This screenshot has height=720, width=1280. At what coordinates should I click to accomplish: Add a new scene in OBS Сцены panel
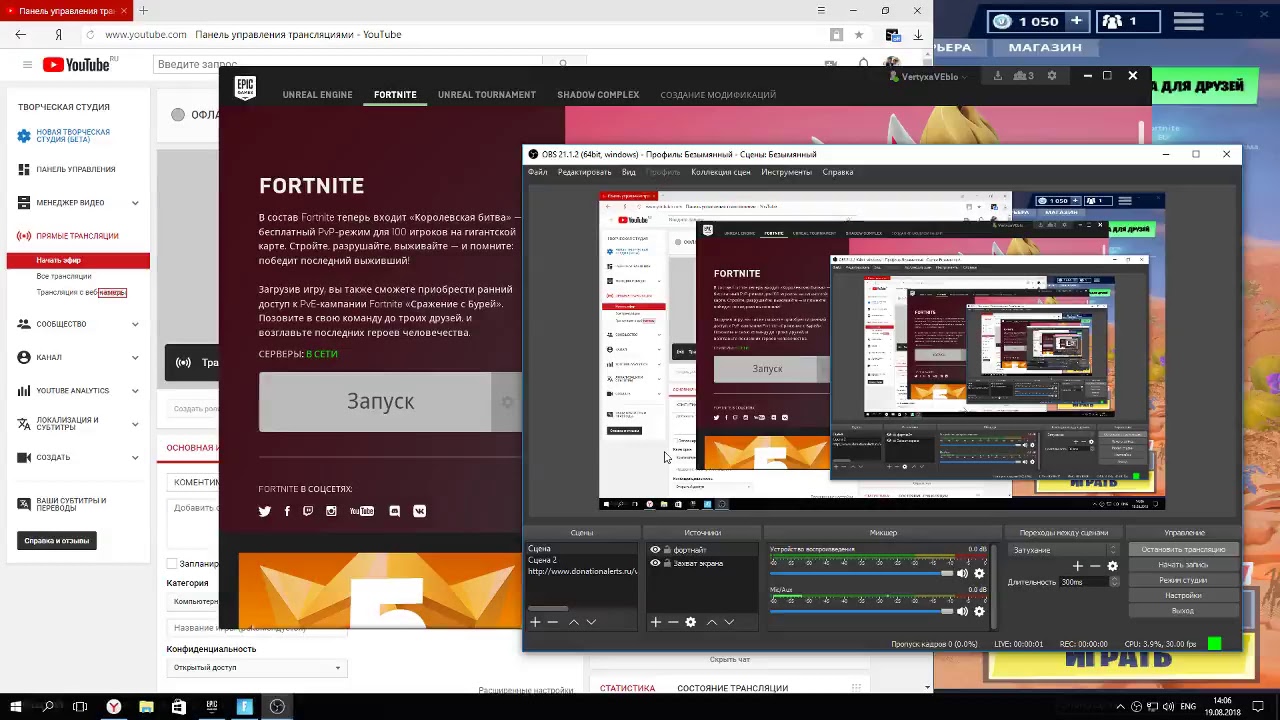(x=535, y=622)
